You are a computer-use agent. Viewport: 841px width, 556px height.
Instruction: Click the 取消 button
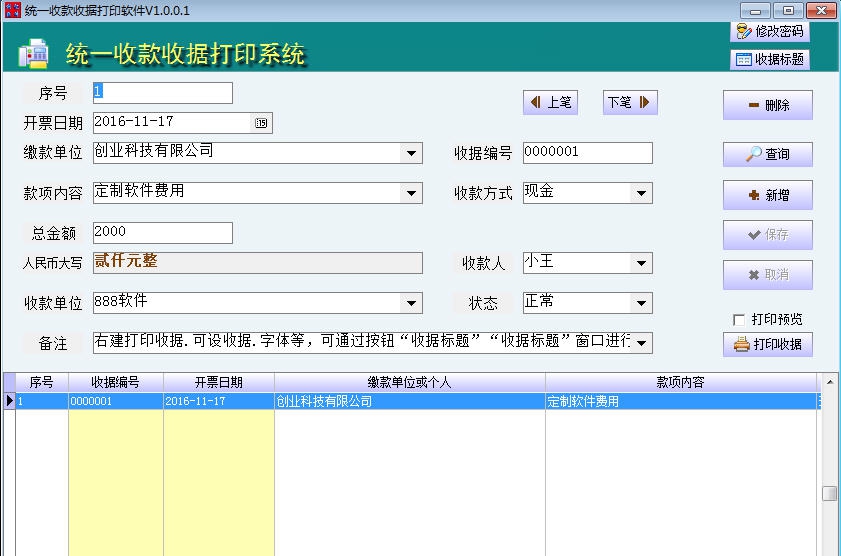click(768, 275)
